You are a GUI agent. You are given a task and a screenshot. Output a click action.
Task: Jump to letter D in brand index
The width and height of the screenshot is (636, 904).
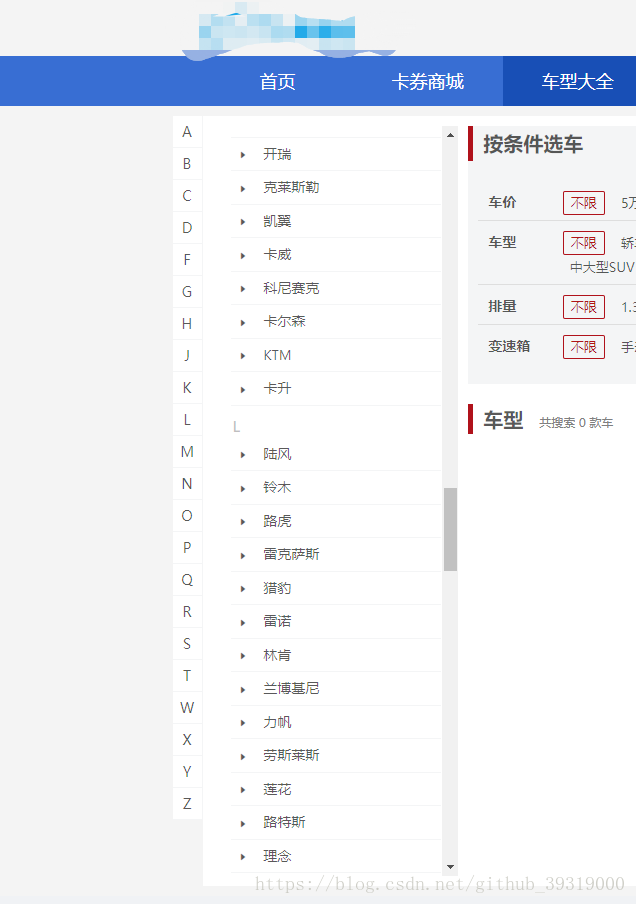(187, 228)
